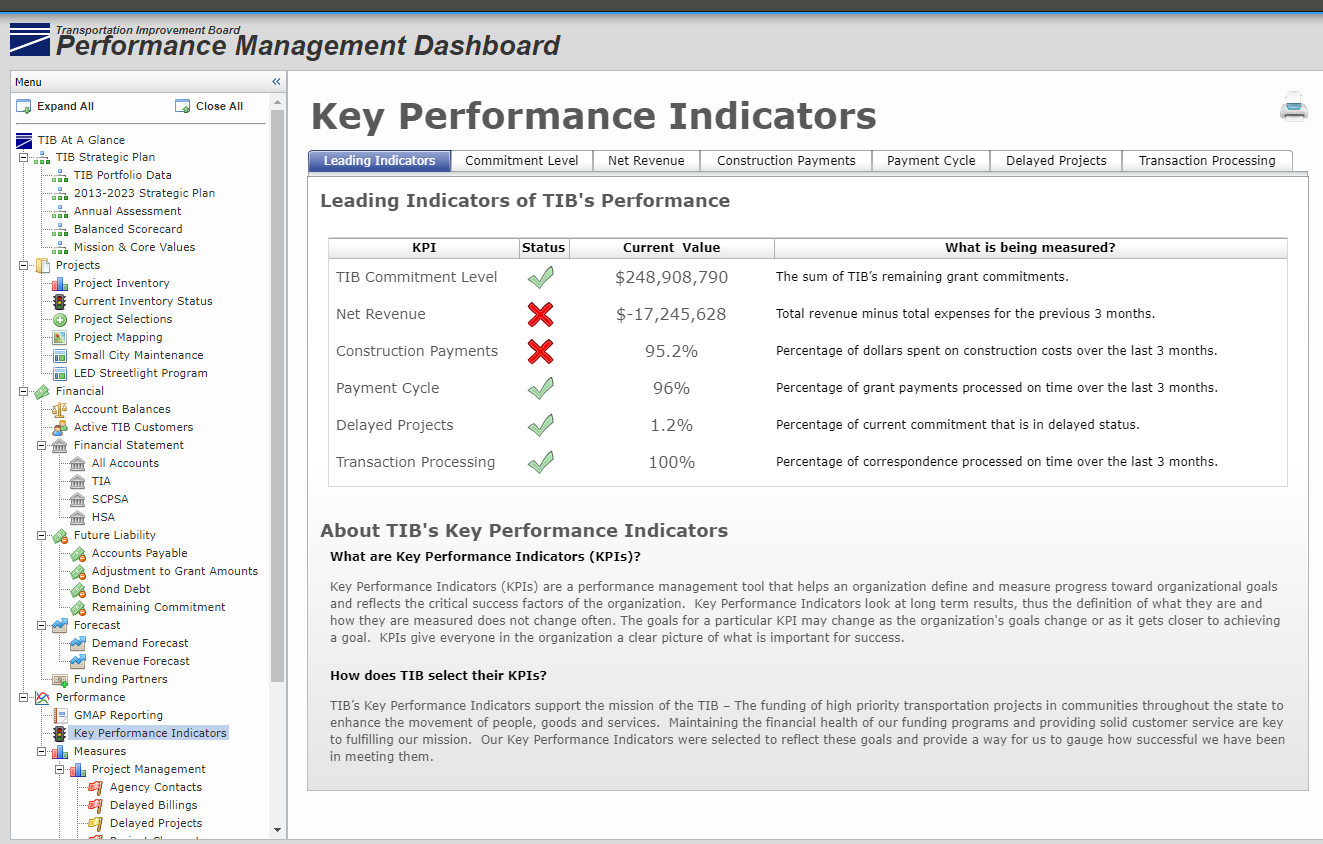Click the Payment Cycle KPI name in the table

pyautogui.click(x=388, y=388)
